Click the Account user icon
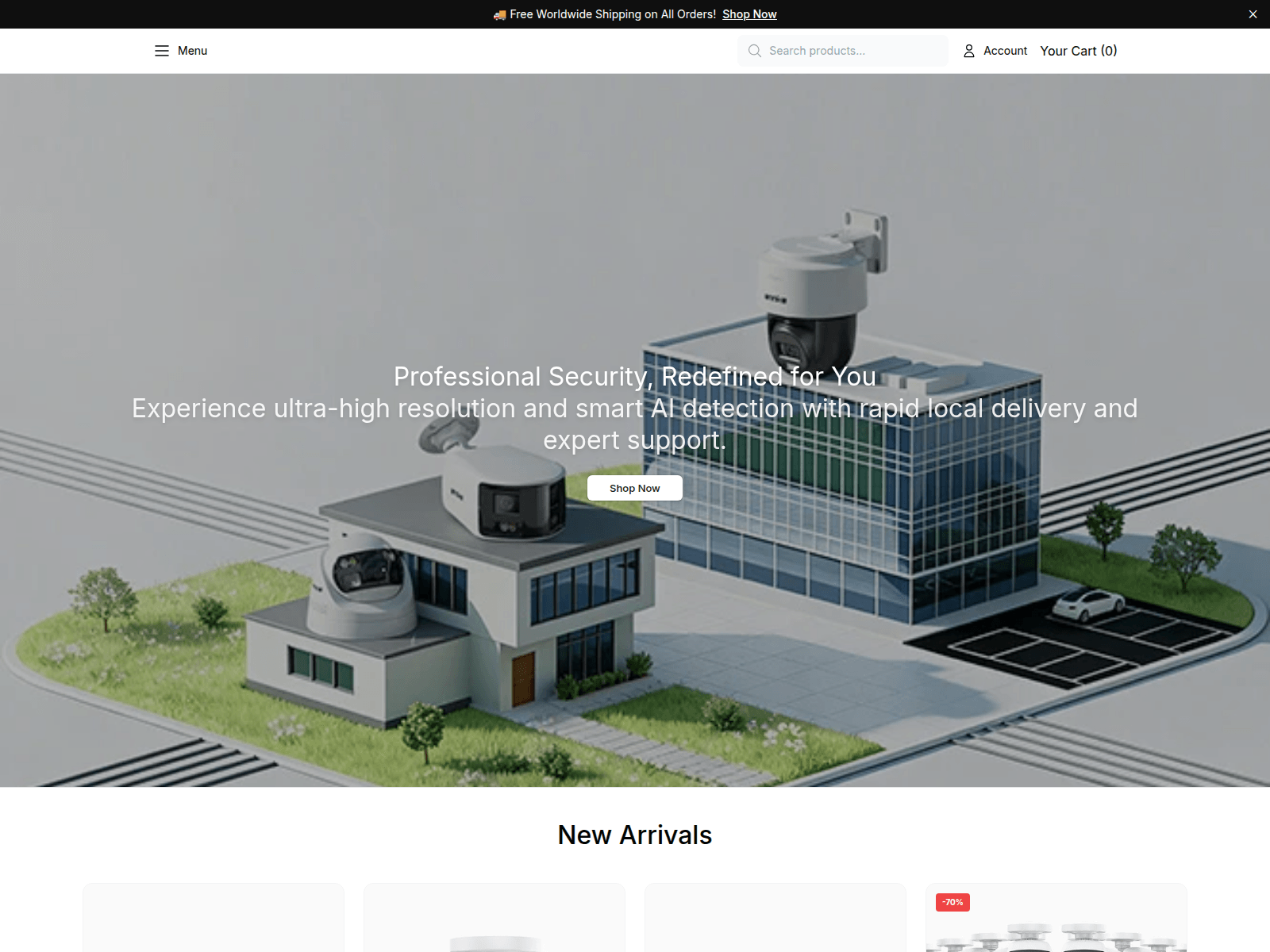 pos(969,51)
